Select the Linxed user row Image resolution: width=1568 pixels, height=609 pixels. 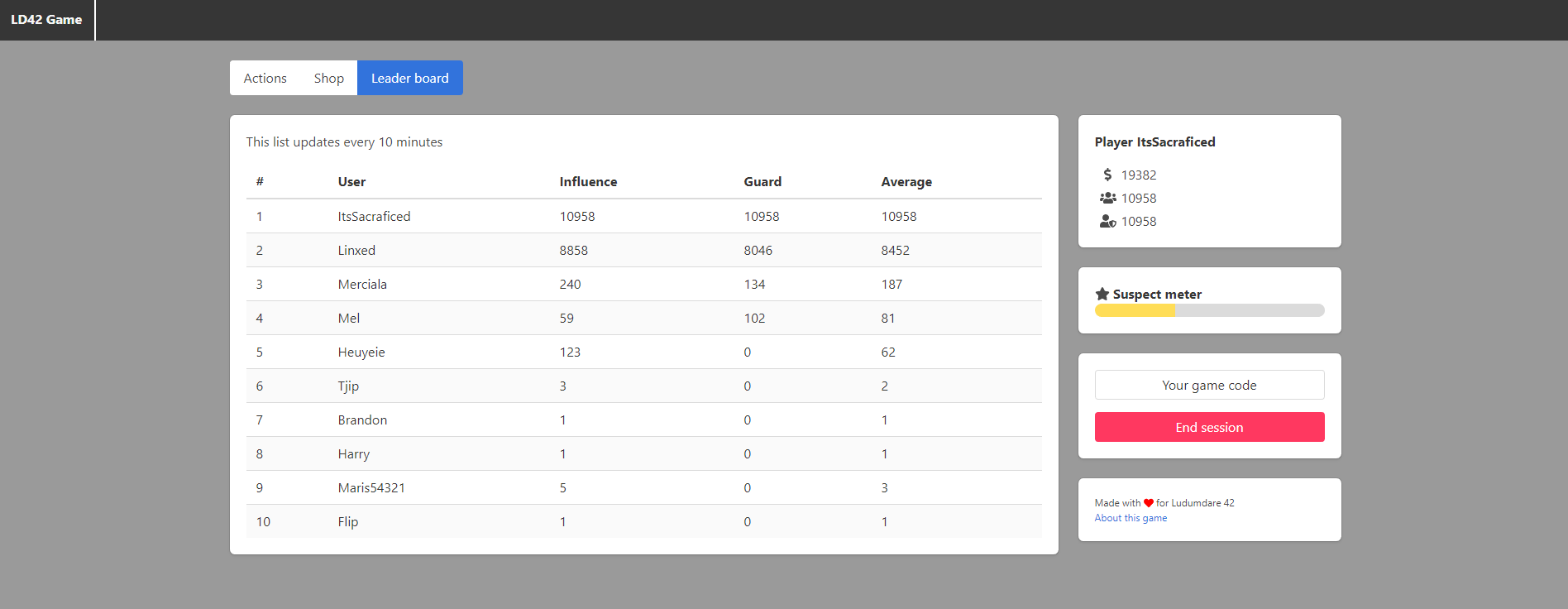tap(643, 250)
